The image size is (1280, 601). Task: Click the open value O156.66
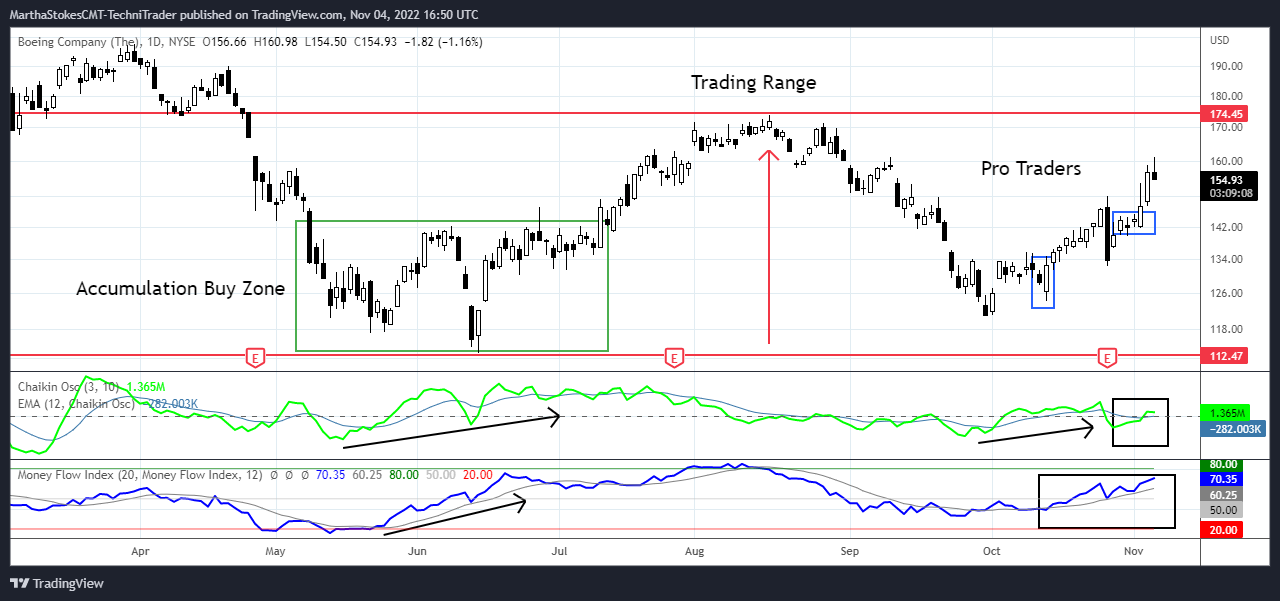coord(225,42)
